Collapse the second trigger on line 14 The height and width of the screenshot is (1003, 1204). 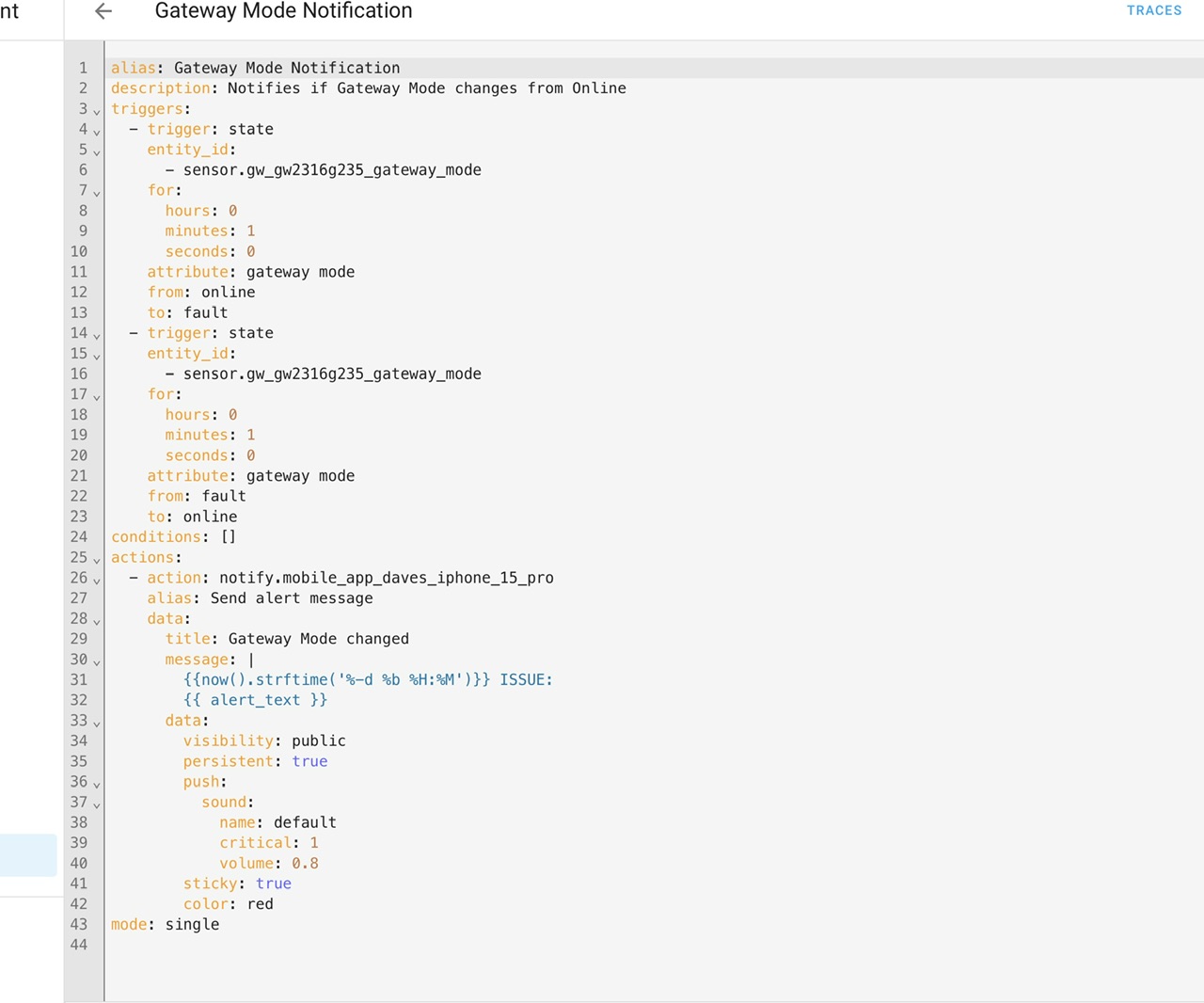tap(96, 335)
